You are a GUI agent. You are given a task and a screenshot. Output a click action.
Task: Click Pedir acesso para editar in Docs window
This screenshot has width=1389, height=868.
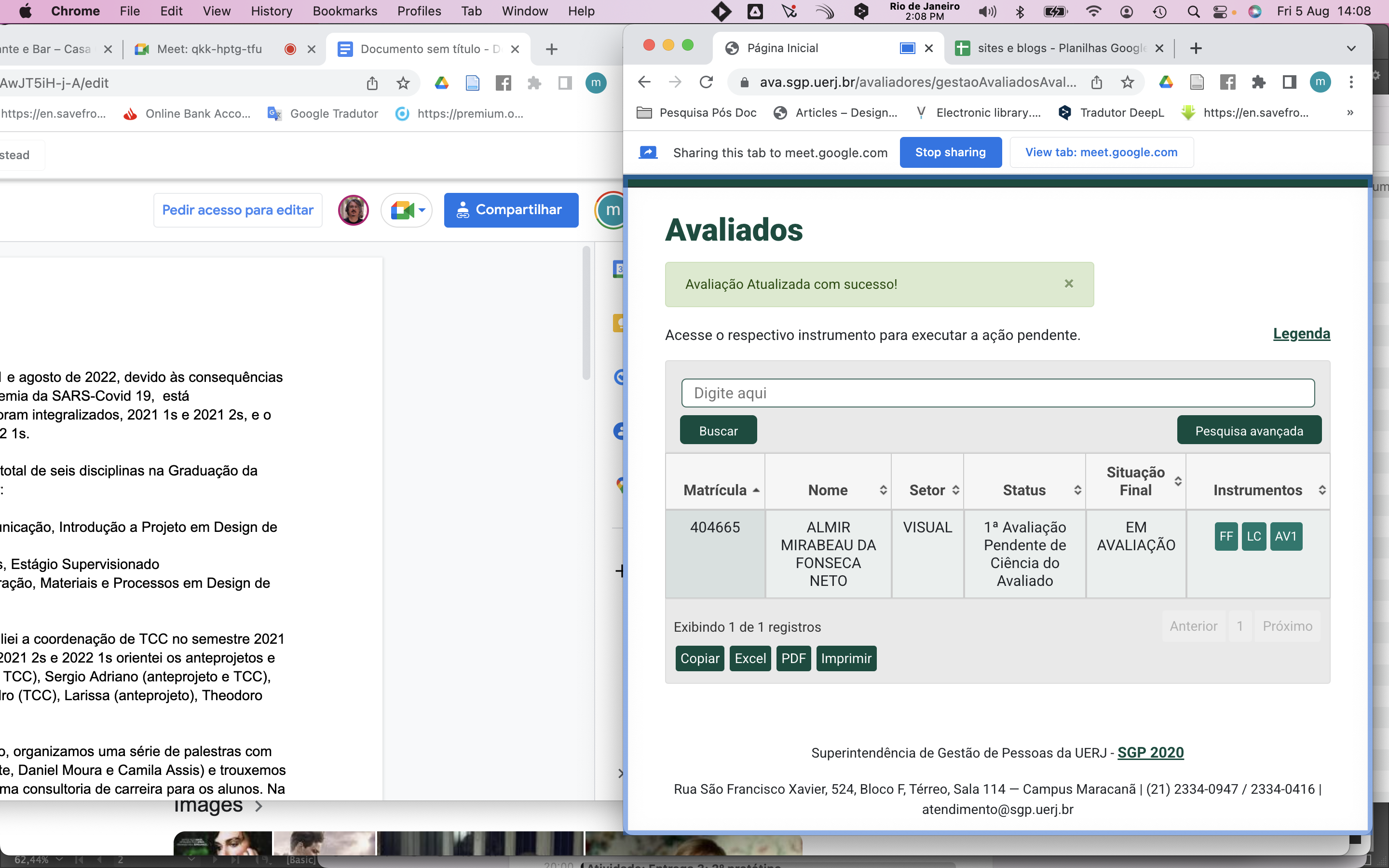point(238,210)
